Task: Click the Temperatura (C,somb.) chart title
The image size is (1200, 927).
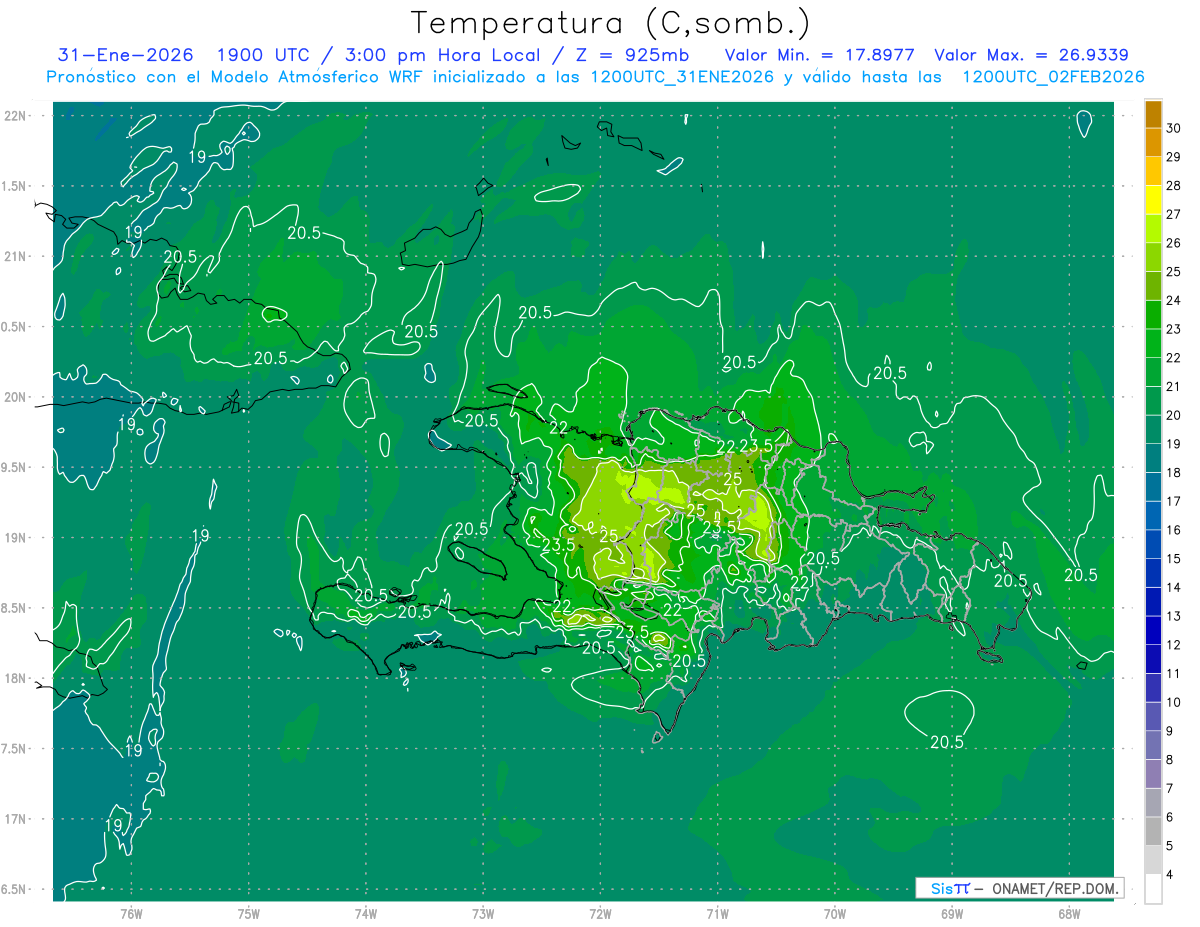Action: pyautogui.click(x=610, y=23)
